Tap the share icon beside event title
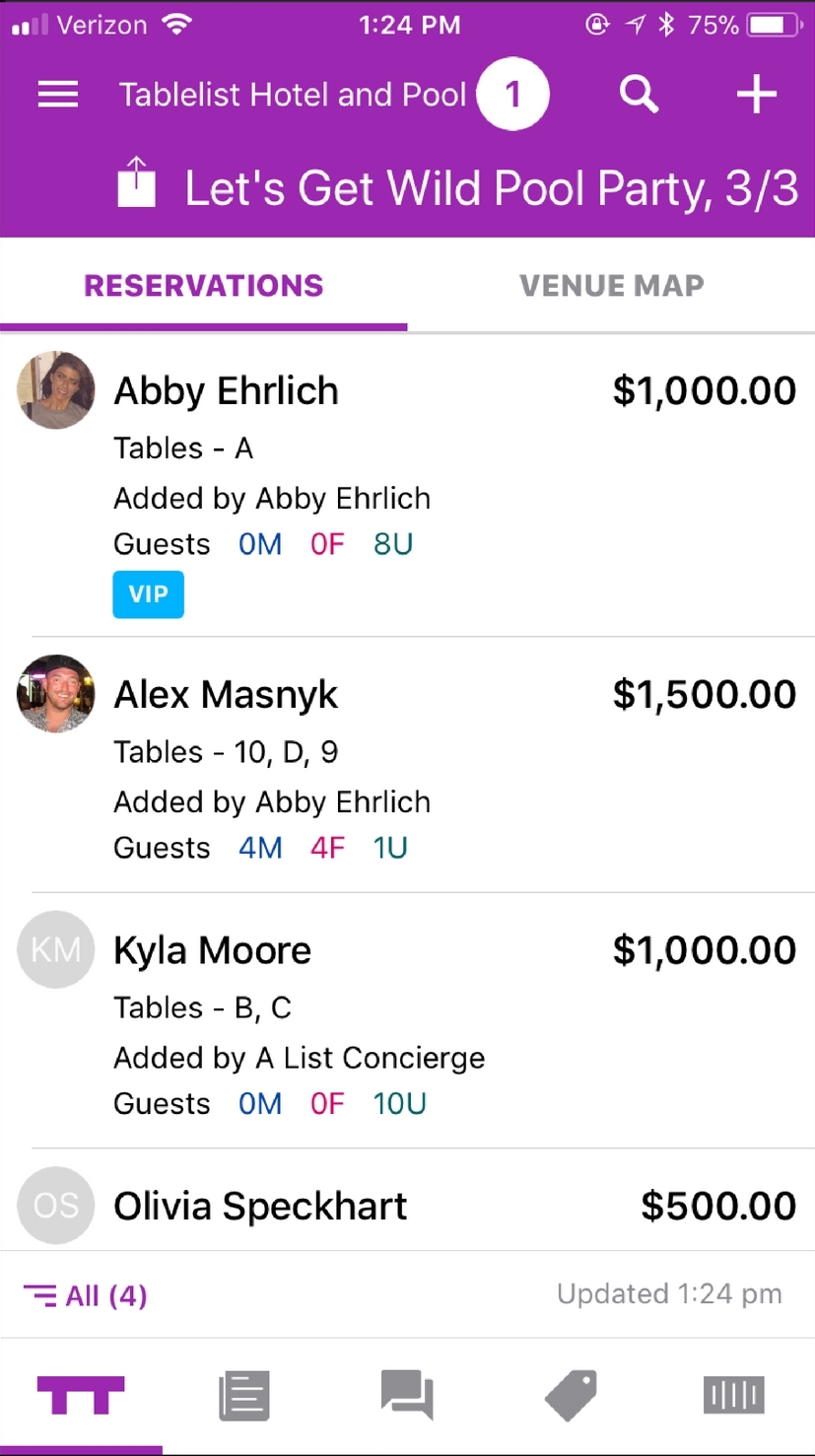Image resolution: width=815 pixels, height=1456 pixels. coord(137,183)
